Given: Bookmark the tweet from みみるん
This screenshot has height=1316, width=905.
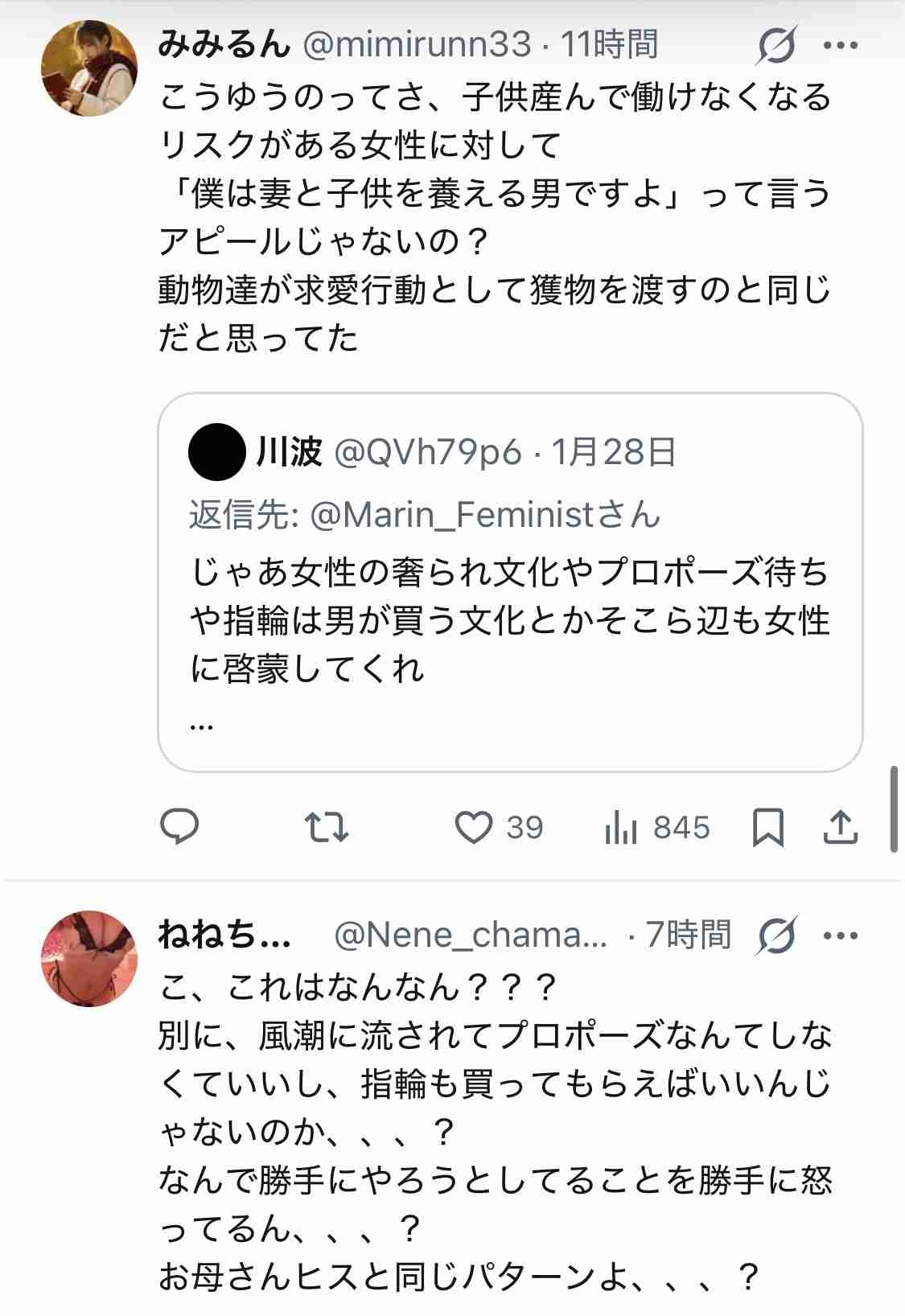Looking at the screenshot, I should pyautogui.click(x=767, y=827).
